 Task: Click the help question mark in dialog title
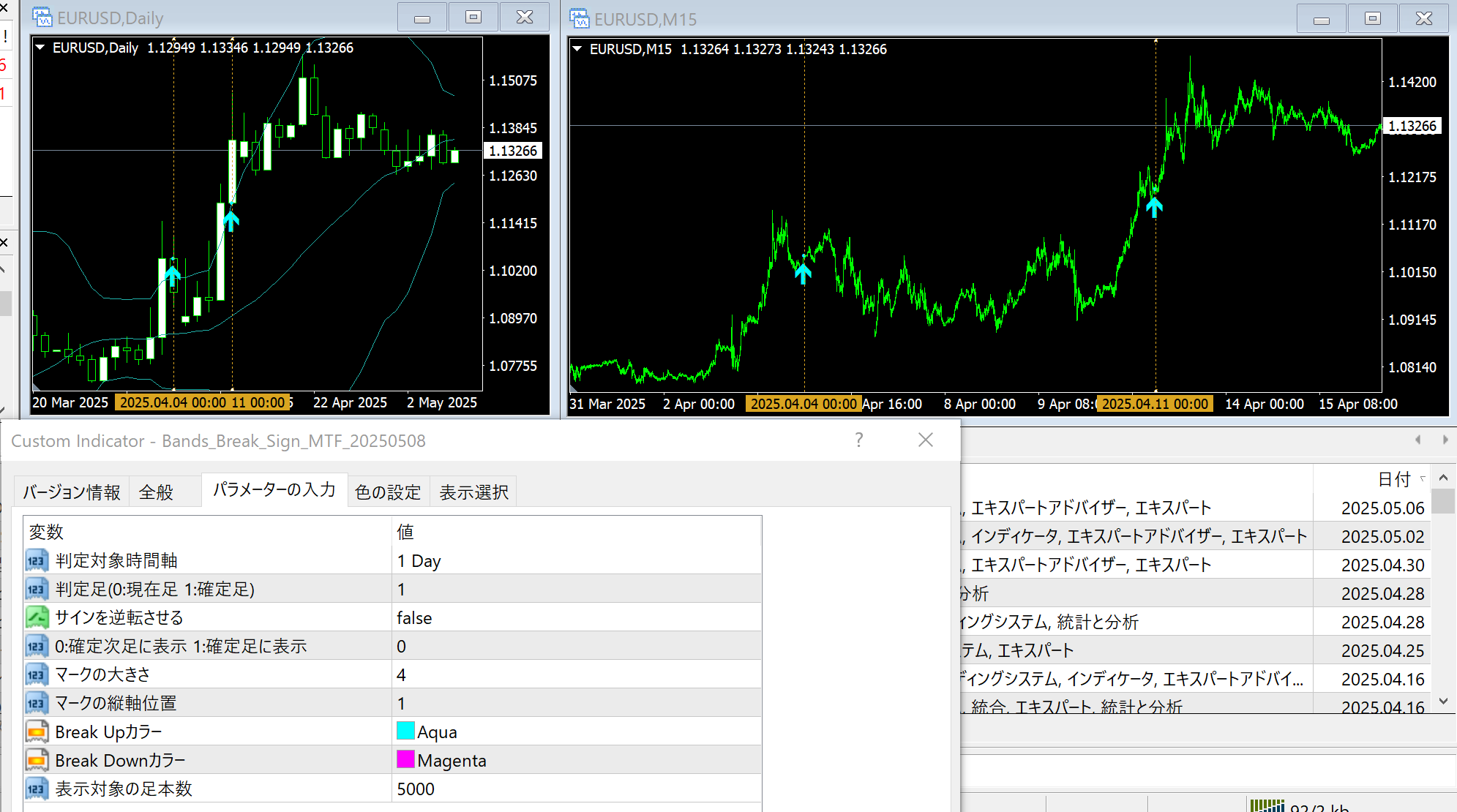tap(859, 440)
